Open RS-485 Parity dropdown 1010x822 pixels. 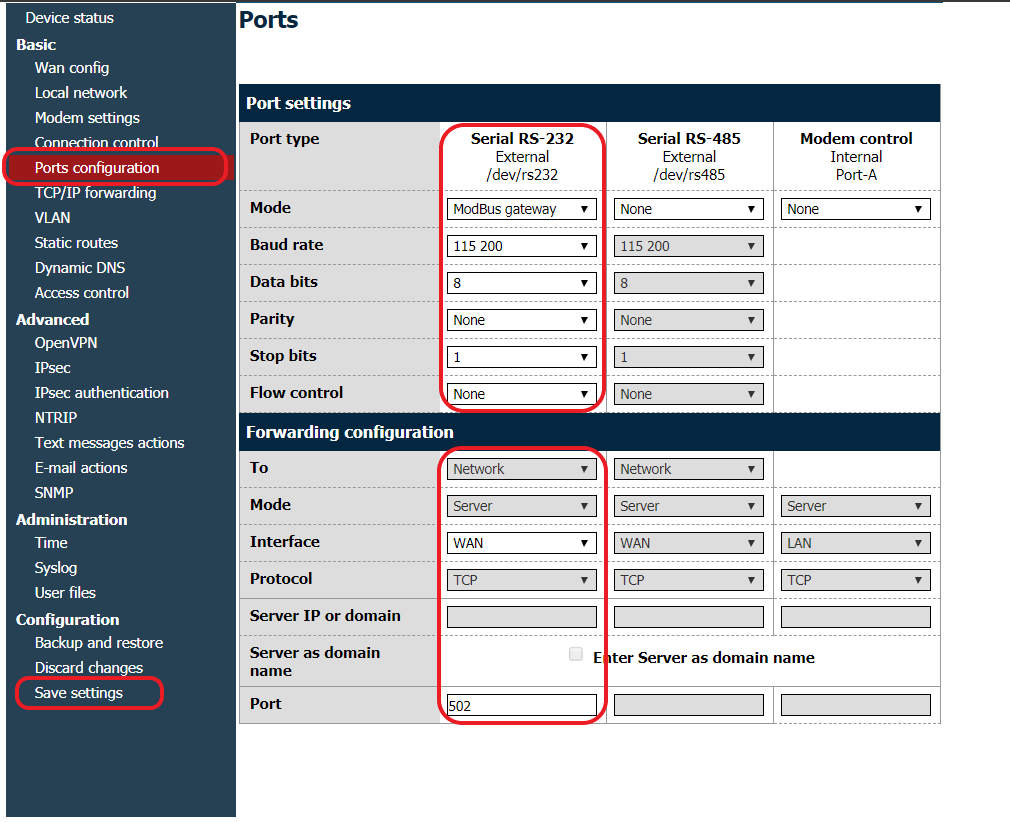[x=689, y=320]
